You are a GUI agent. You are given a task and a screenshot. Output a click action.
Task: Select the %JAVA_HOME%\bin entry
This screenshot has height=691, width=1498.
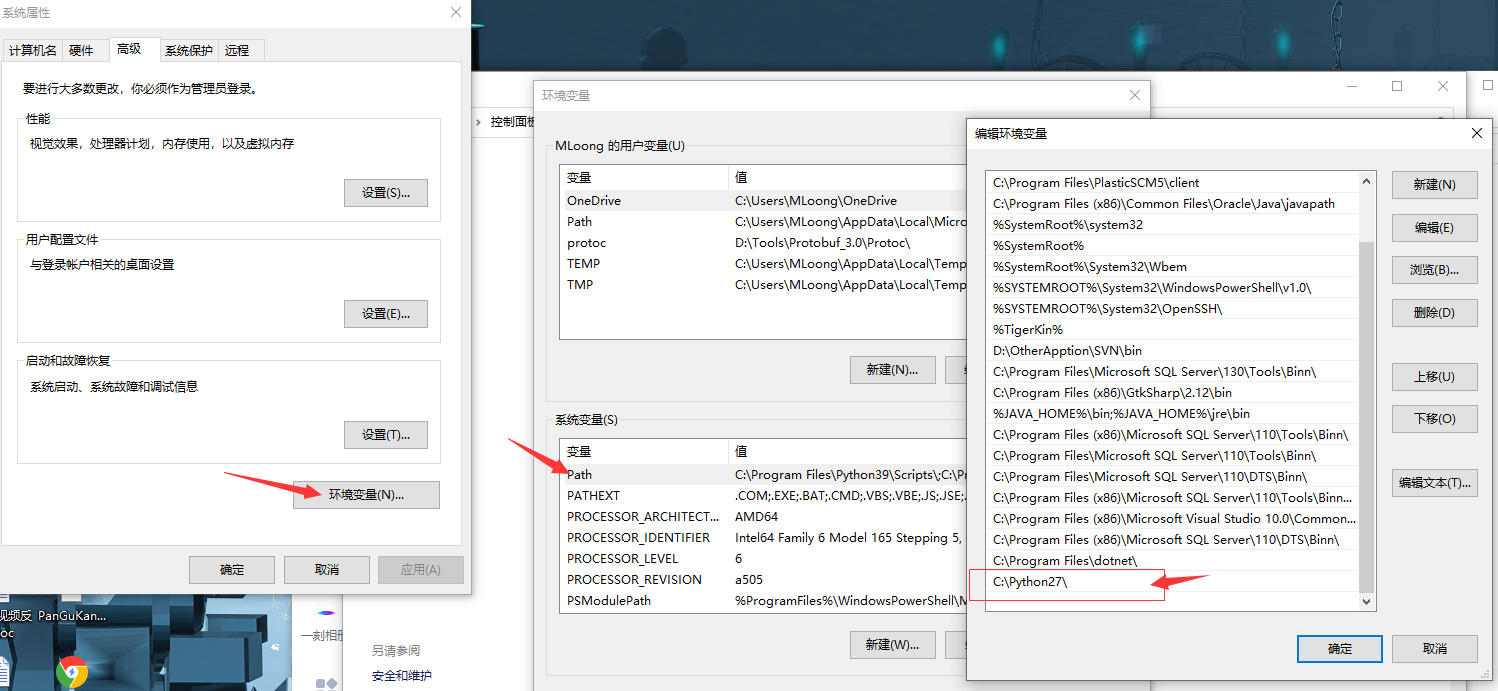tap(1172, 414)
